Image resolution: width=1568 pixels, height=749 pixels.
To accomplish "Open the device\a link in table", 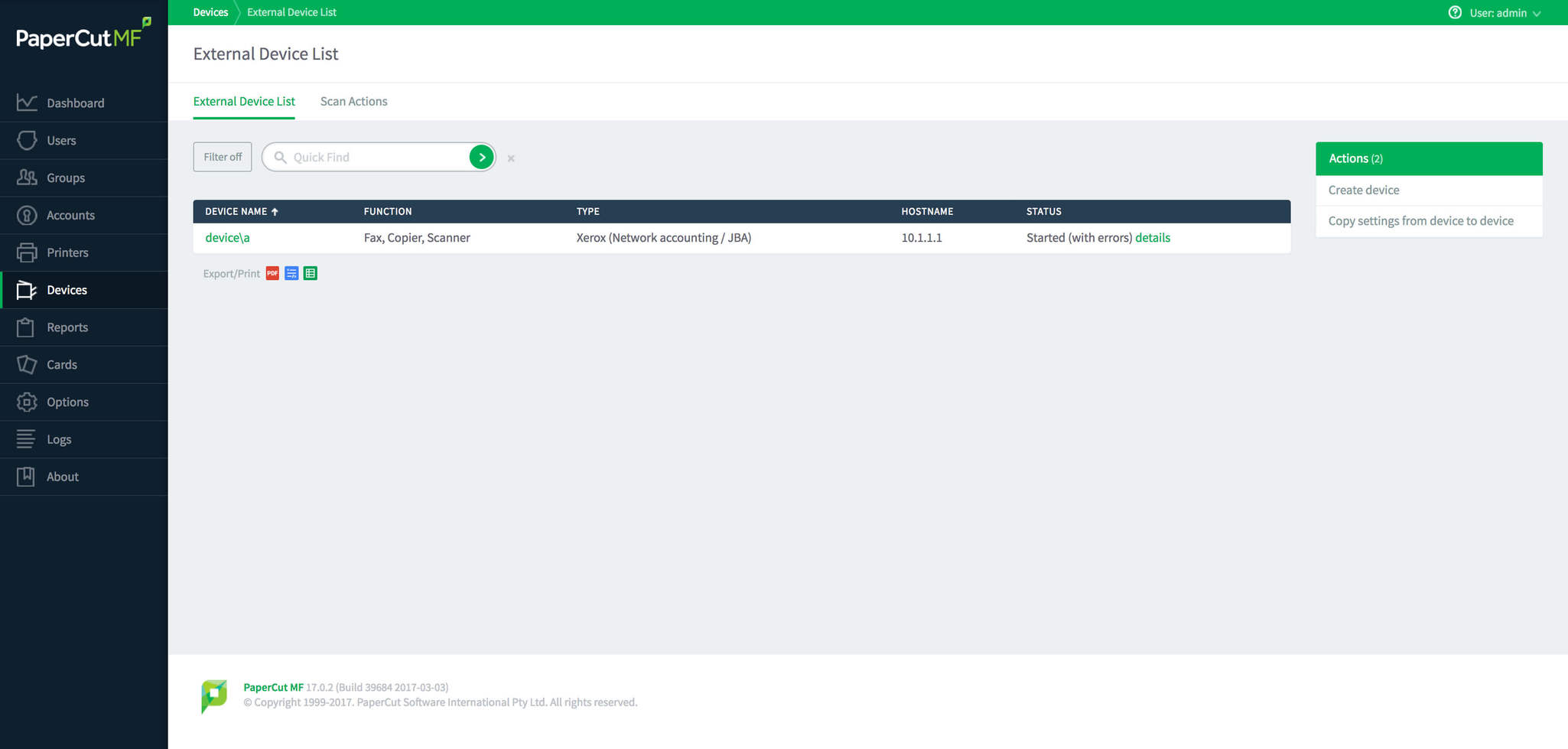I will [227, 238].
